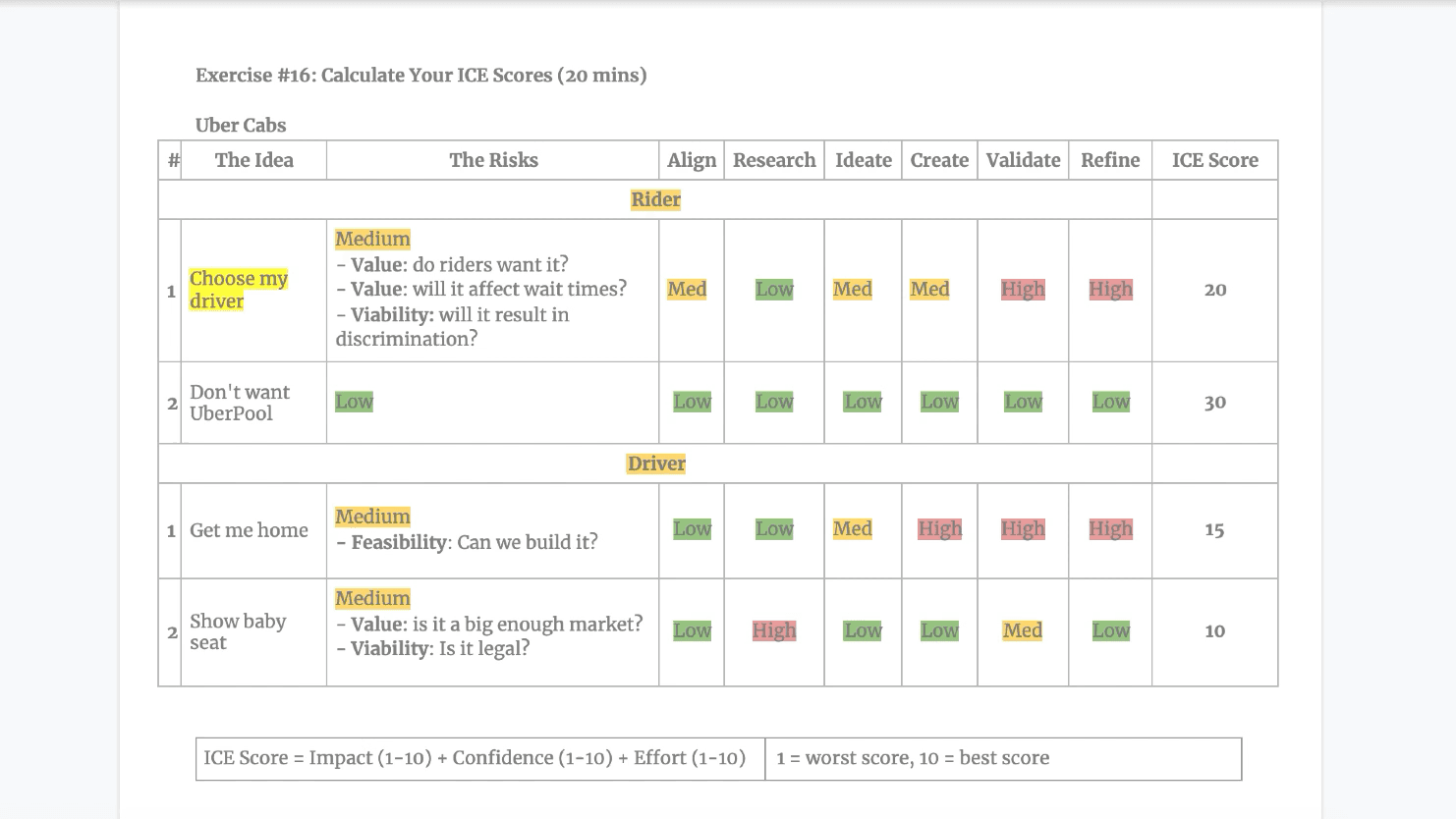Click the ICE score value 20
This screenshot has width=1456, height=819.
coord(1215,290)
